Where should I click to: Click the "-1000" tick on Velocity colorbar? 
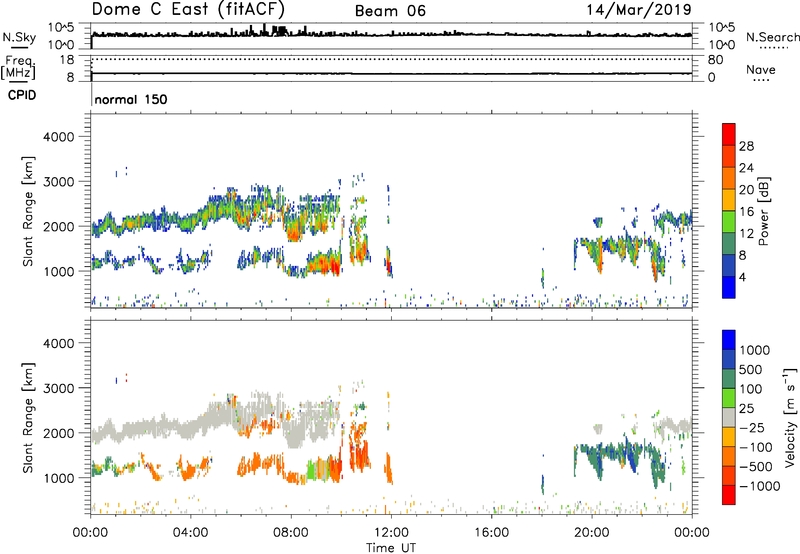760,486
